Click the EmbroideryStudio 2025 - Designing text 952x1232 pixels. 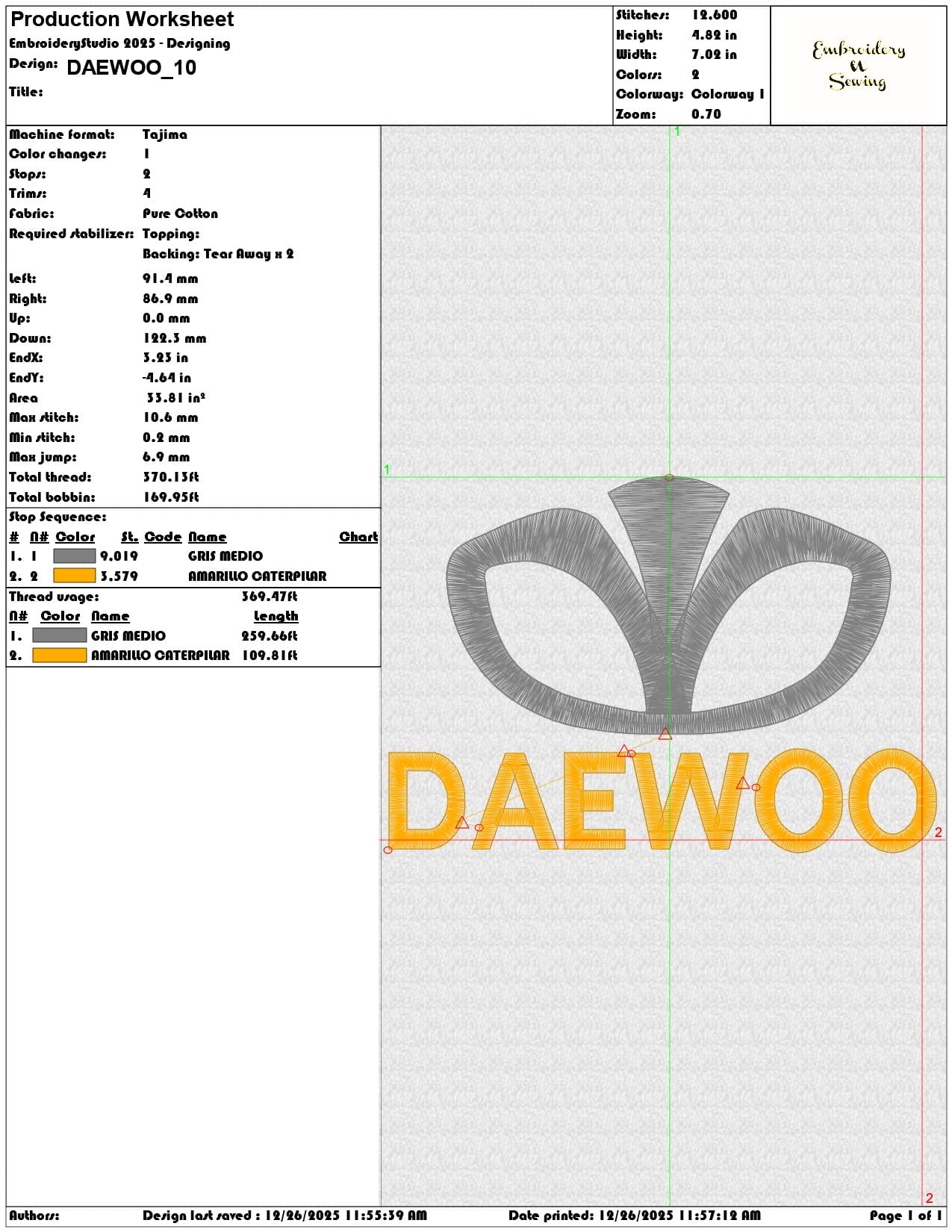tap(119, 43)
